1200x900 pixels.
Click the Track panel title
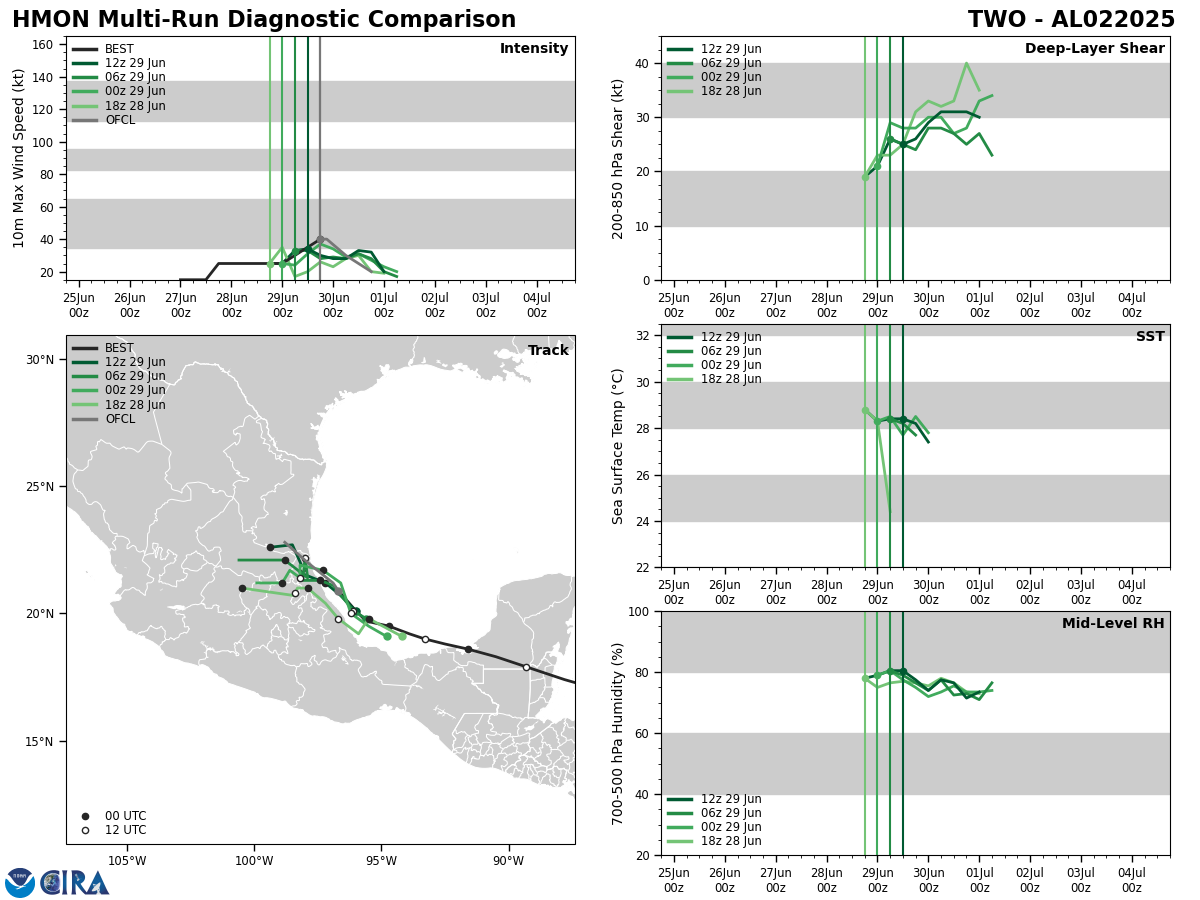[x=548, y=351]
